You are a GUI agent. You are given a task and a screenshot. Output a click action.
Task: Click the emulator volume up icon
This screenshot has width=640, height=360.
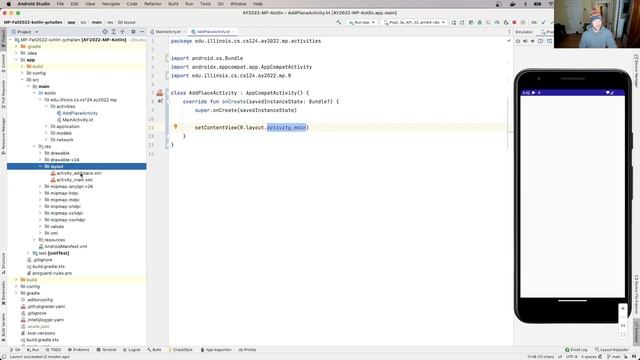525,41
